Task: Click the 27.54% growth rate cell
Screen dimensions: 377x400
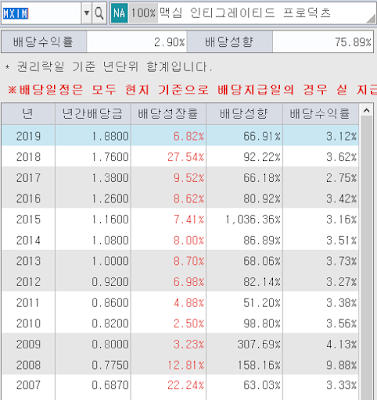Action: pos(168,157)
